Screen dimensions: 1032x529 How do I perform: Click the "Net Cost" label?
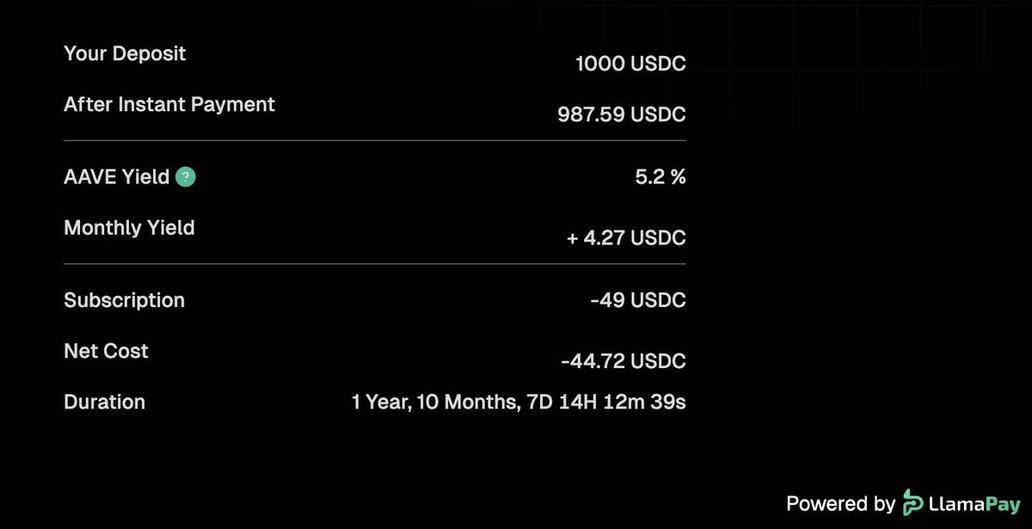click(x=106, y=351)
